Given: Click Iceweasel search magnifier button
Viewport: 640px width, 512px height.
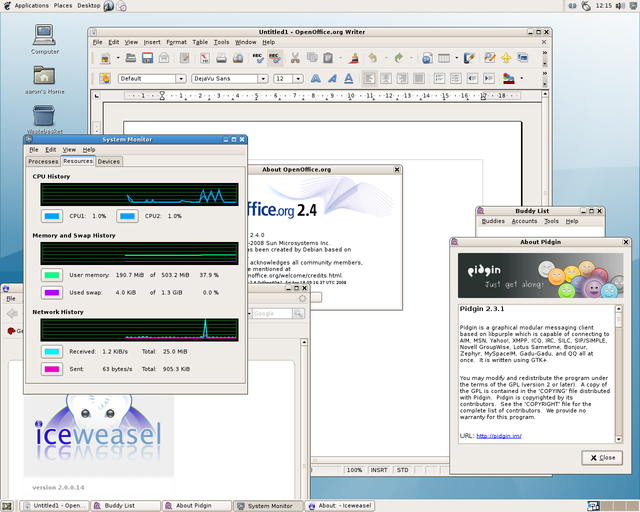Looking at the screenshot, I should point(298,314).
